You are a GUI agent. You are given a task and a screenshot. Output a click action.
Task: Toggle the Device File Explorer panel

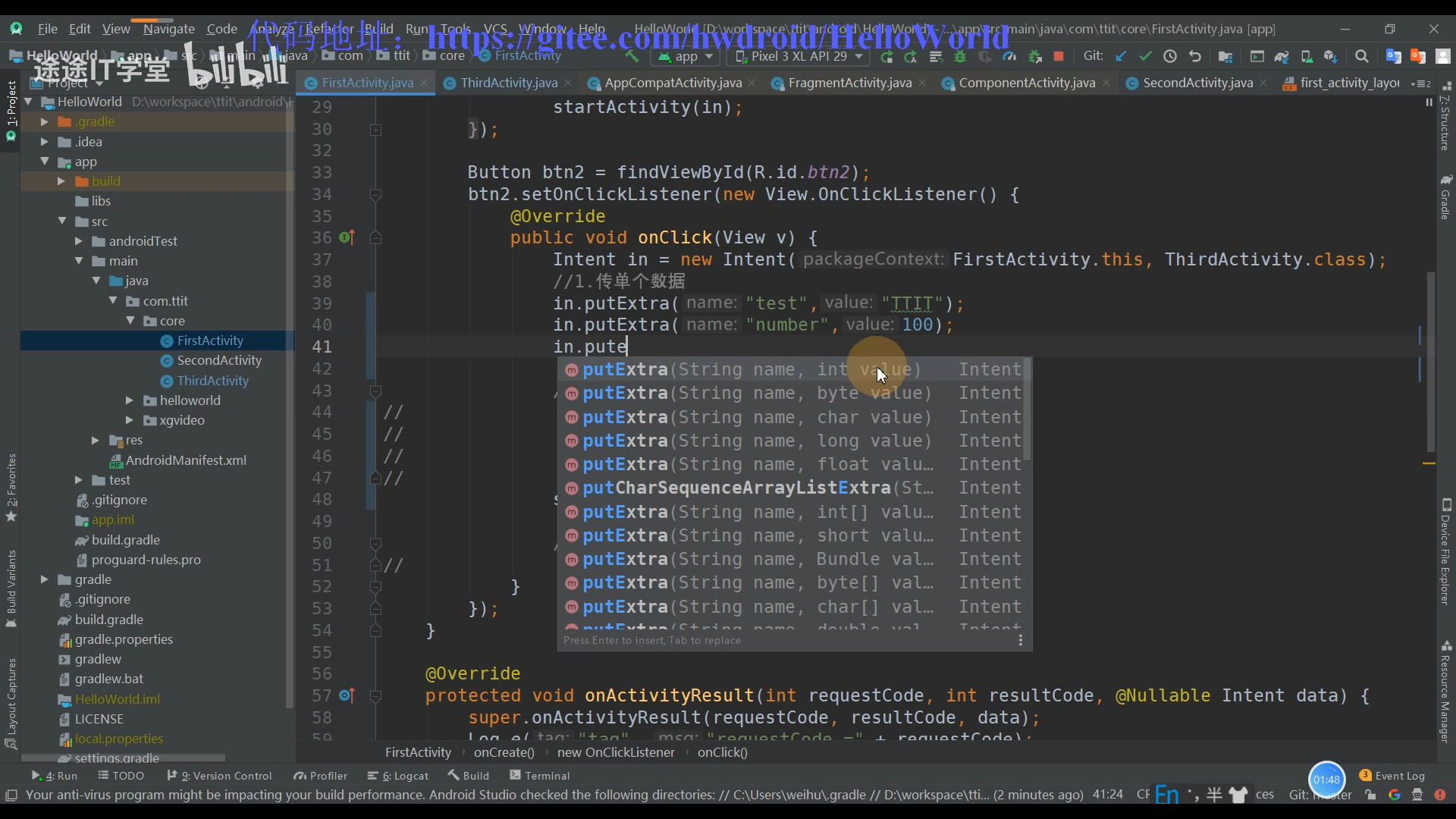point(1445,552)
